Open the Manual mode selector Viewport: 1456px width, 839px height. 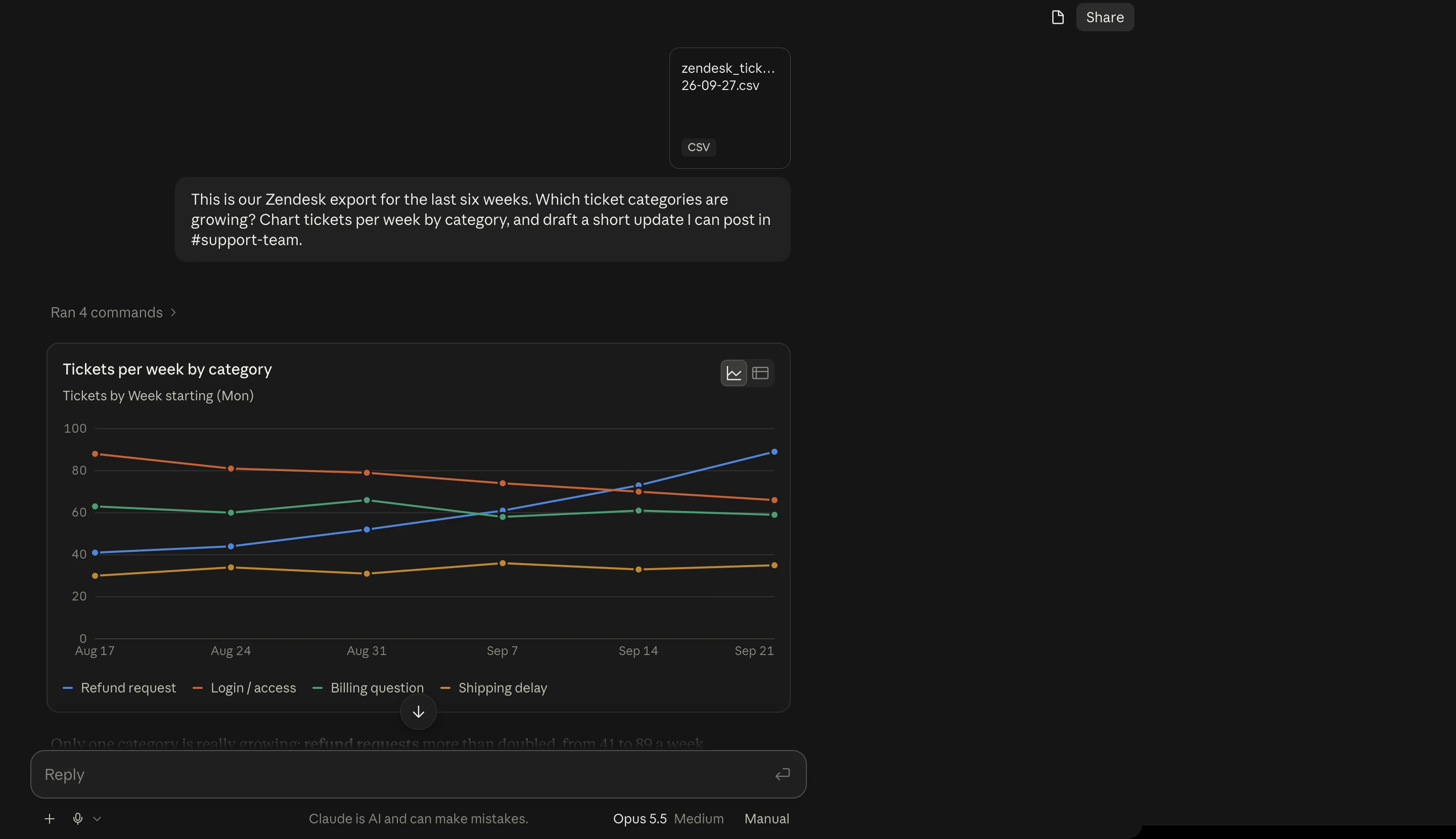tap(766, 818)
